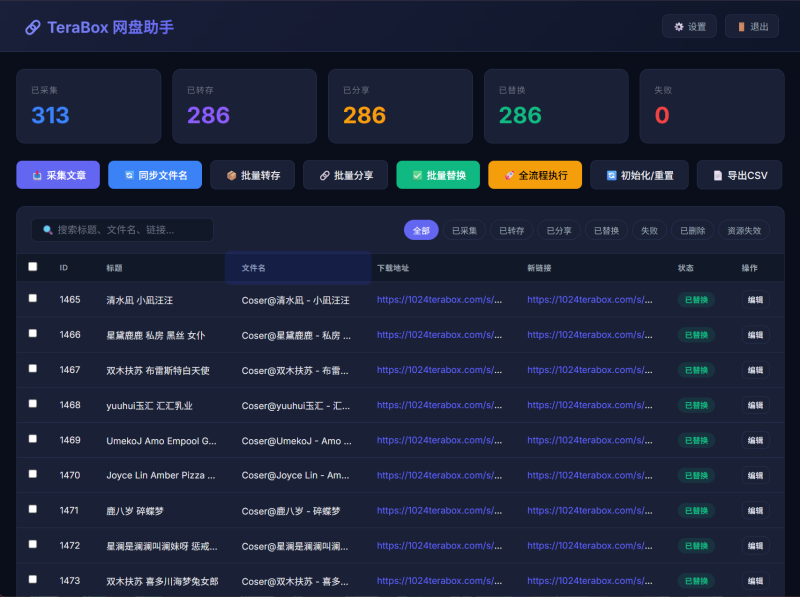Open the 下载地址 link for row 1470
Image resolution: width=800 pixels, height=597 pixels.
pyautogui.click(x=439, y=476)
